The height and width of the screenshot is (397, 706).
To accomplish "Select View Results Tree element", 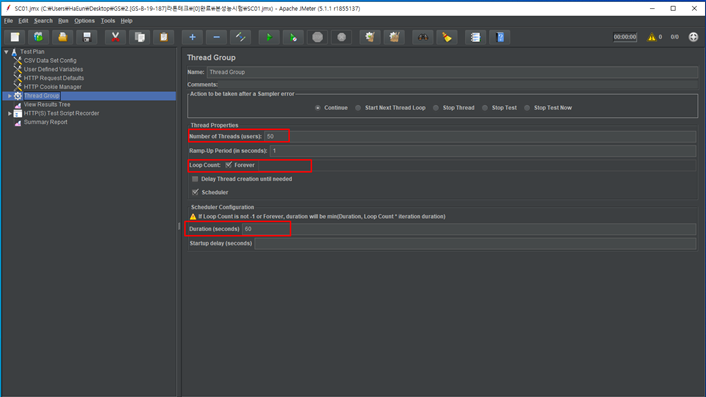I will point(47,104).
